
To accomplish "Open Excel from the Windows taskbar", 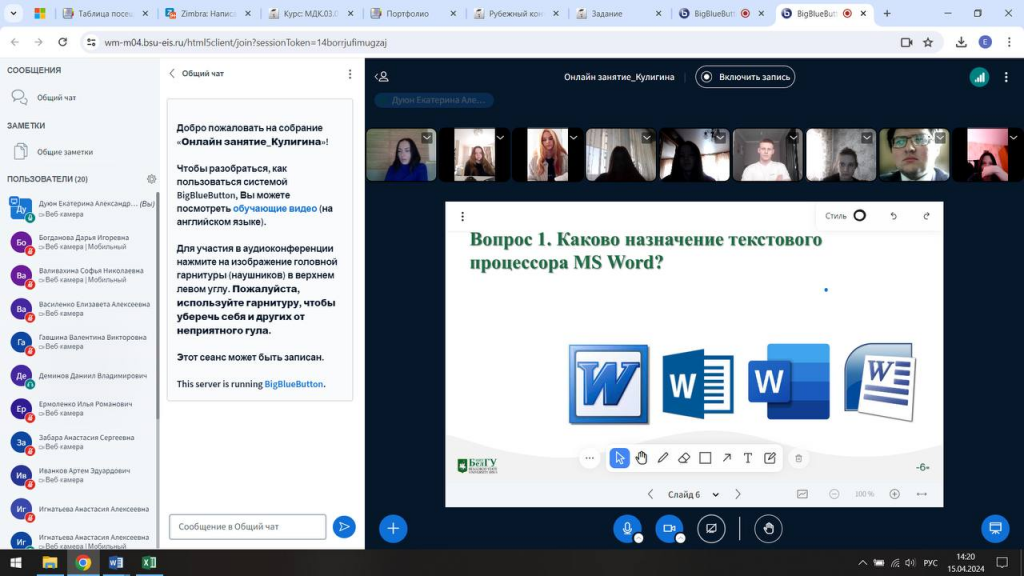I will (149, 563).
